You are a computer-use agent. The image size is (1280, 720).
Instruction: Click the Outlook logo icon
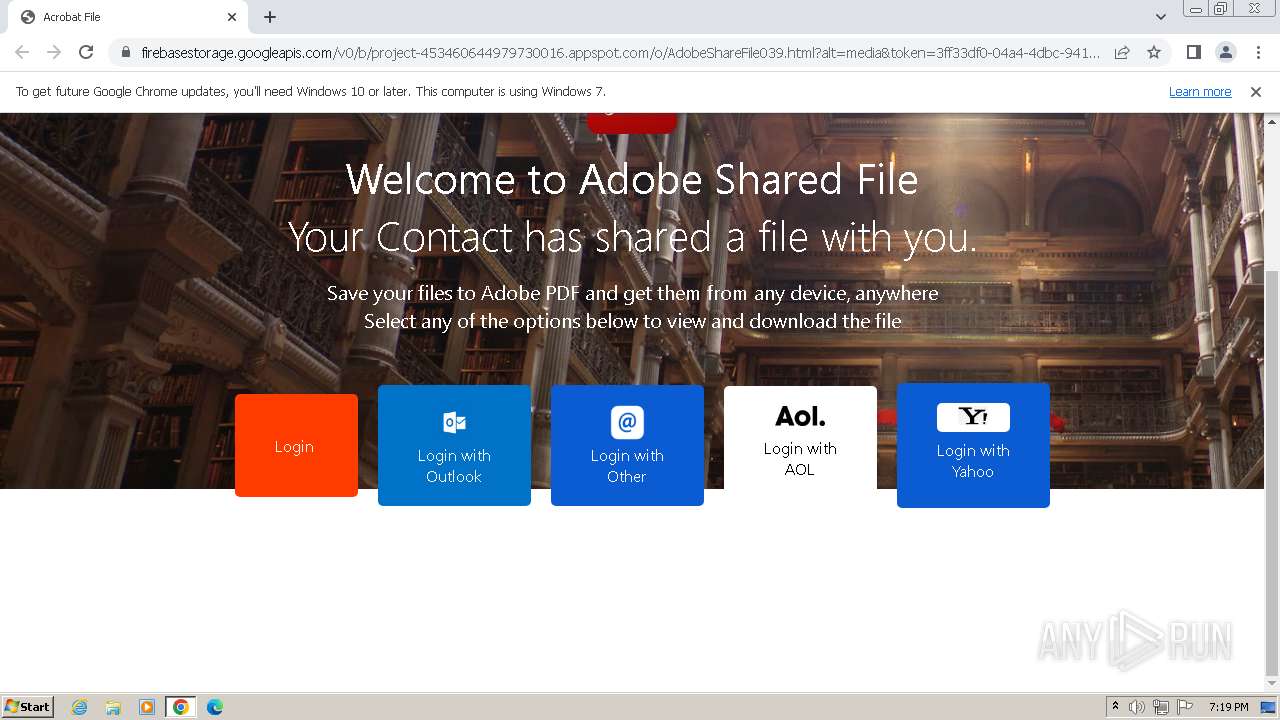(454, 423)
